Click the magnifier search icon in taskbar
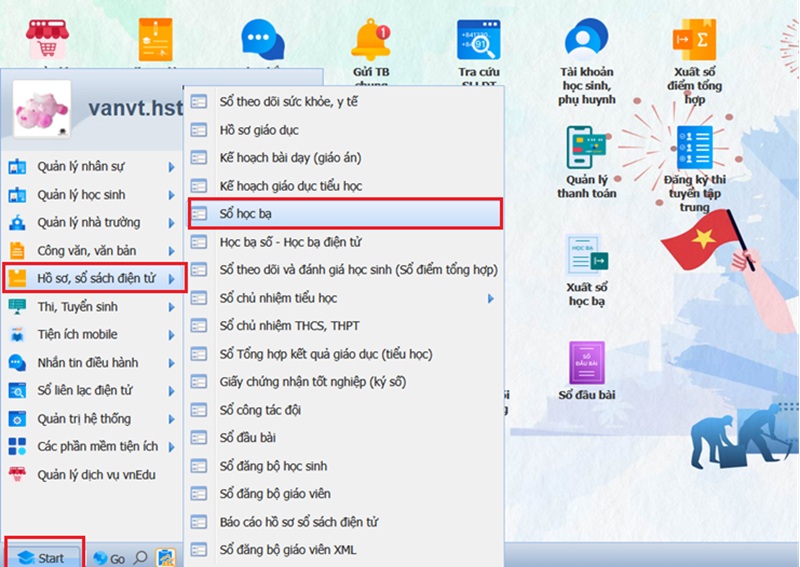 [140, 558]
